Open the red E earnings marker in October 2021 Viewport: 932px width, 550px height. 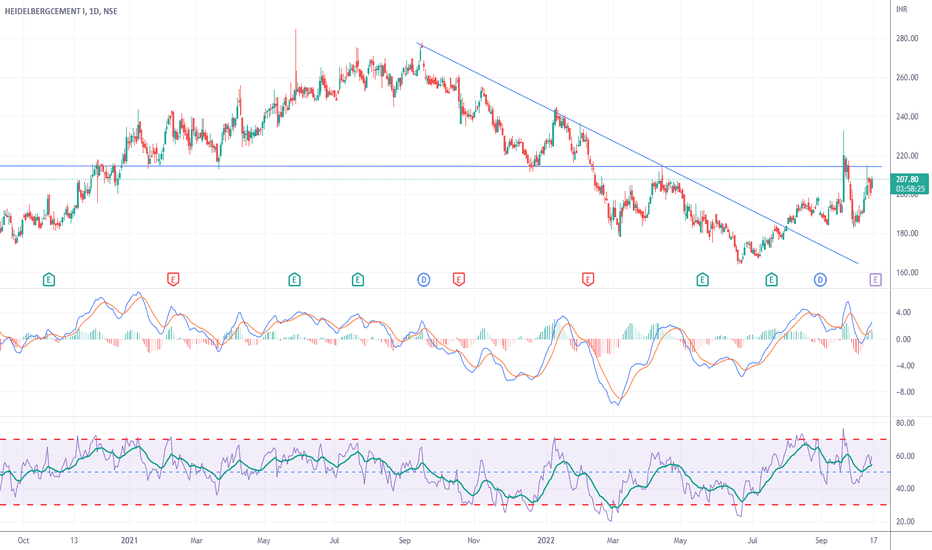pos(458,279)
